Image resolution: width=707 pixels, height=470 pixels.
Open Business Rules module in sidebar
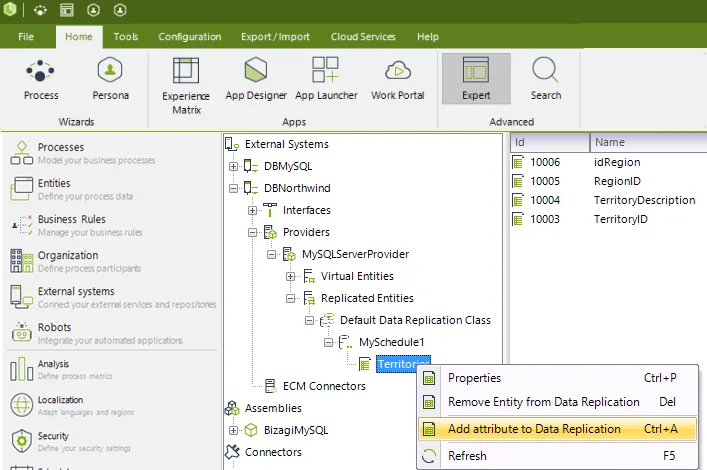tap(76, 225)
